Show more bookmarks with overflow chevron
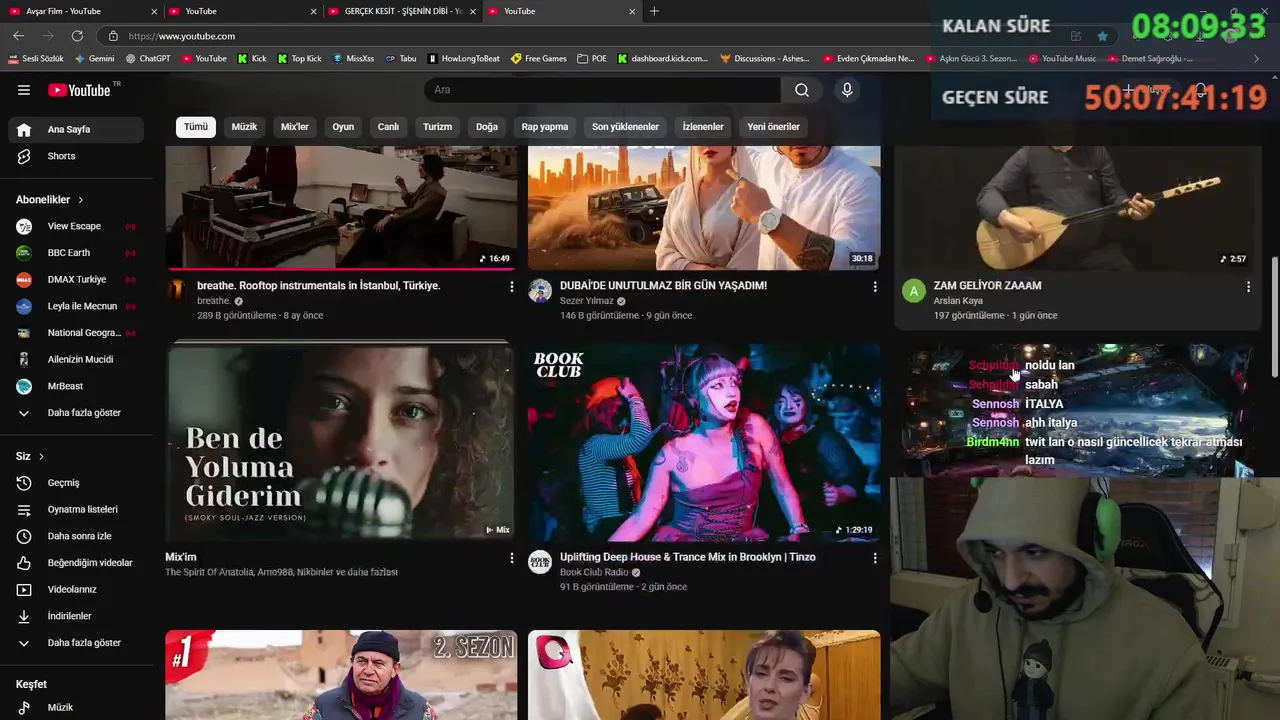Image resolution: width=1280 pixels, height=720 pixels. (x=1256, y=59)
